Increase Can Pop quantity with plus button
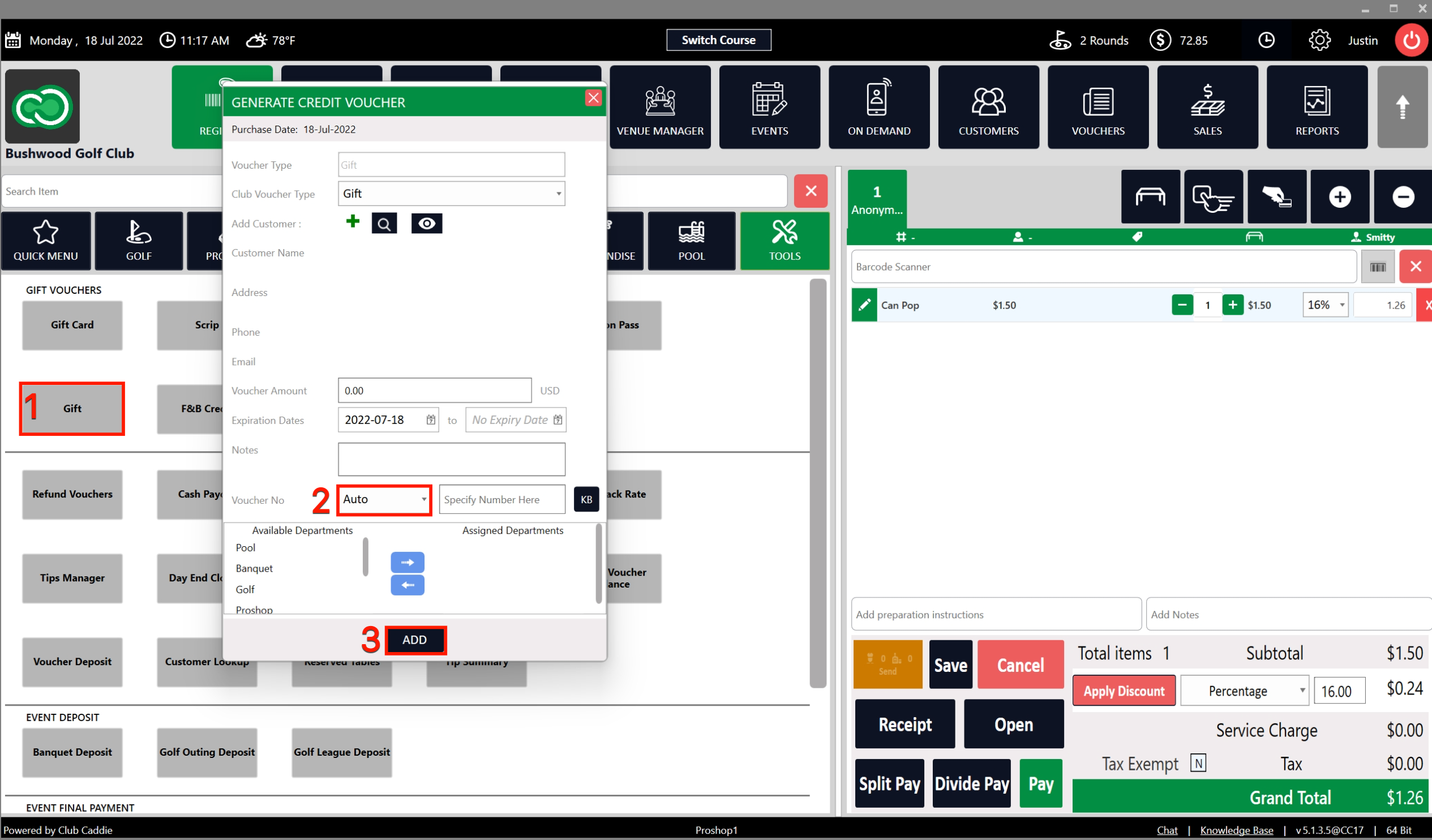Image resolution: width=1432 pixels, height=840 pixels. point(1233,305)
